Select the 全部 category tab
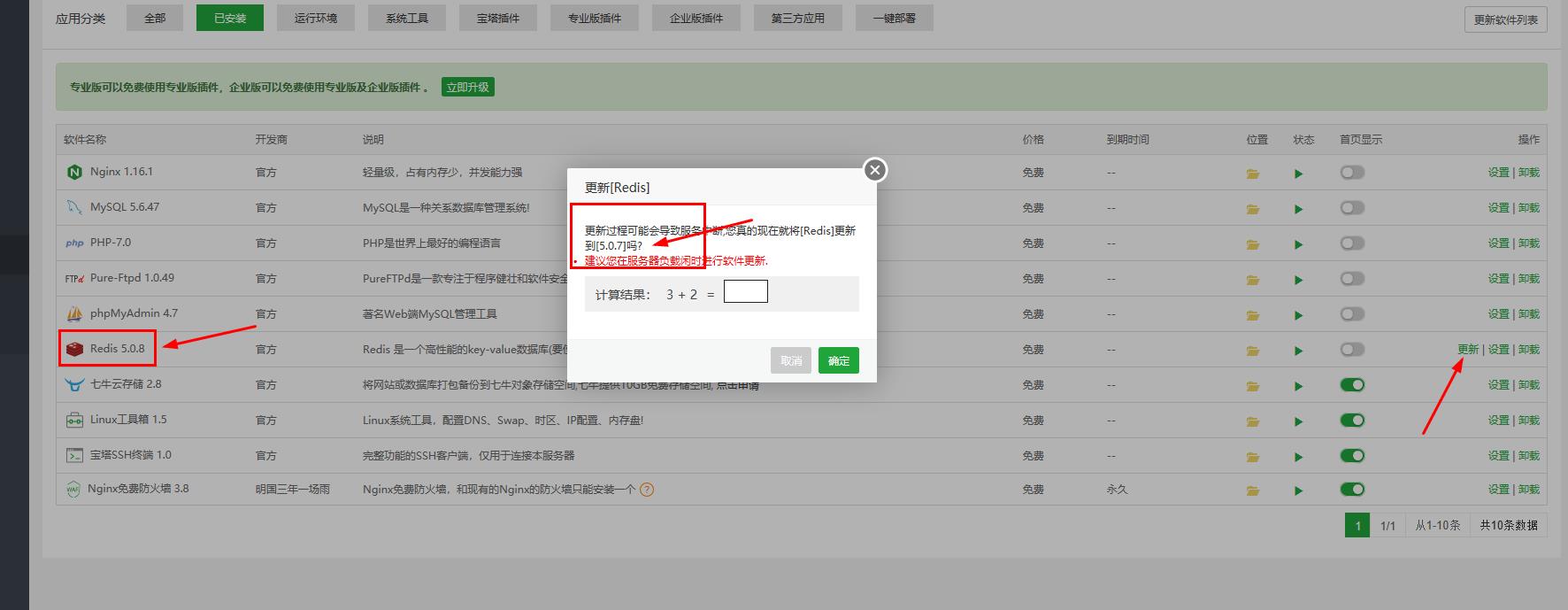 click(155, 18)
